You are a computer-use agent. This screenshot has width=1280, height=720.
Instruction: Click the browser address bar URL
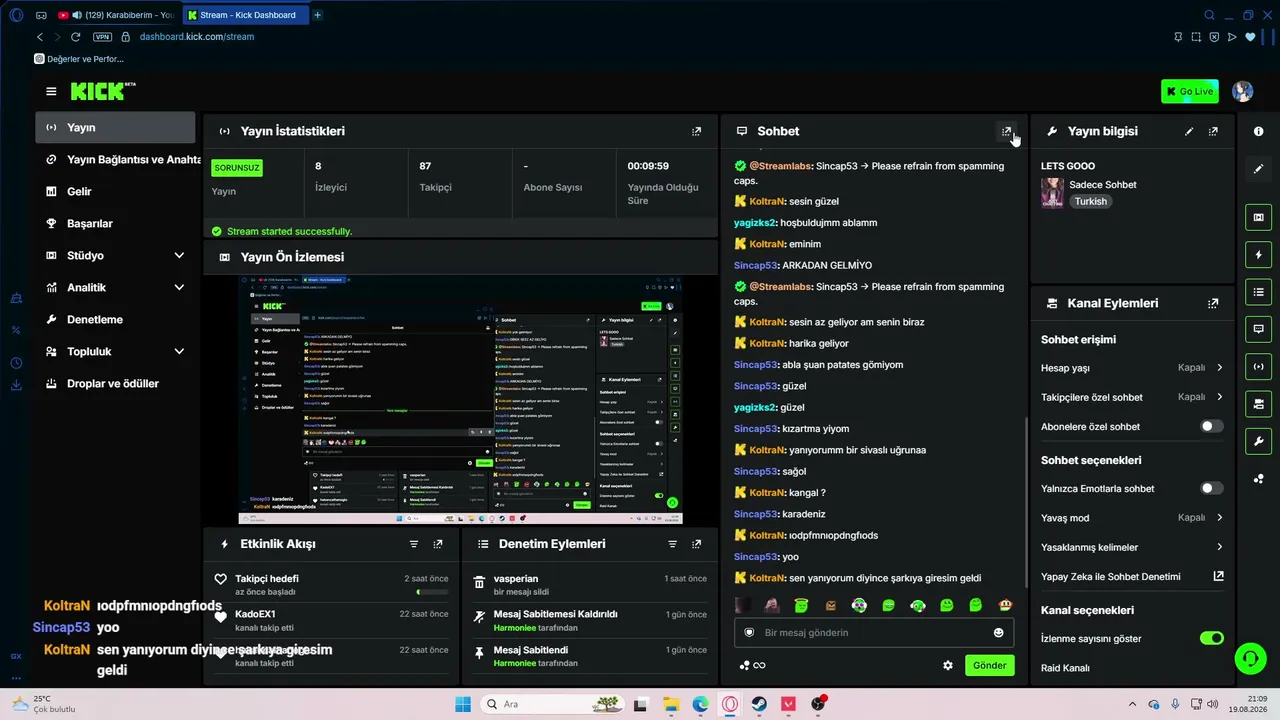click(197, 37)
